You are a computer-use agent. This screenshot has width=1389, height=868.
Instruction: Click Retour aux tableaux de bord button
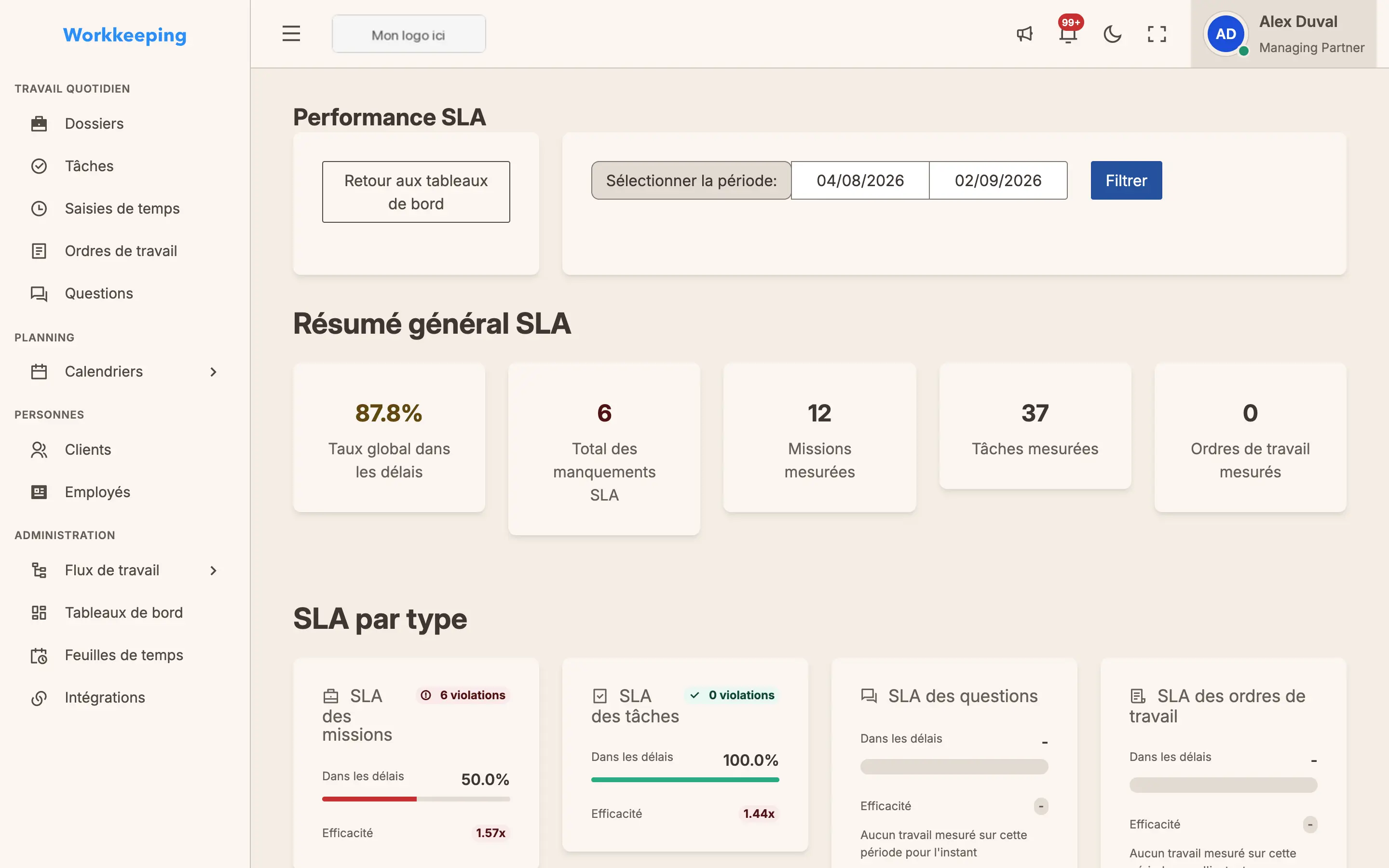416,192
